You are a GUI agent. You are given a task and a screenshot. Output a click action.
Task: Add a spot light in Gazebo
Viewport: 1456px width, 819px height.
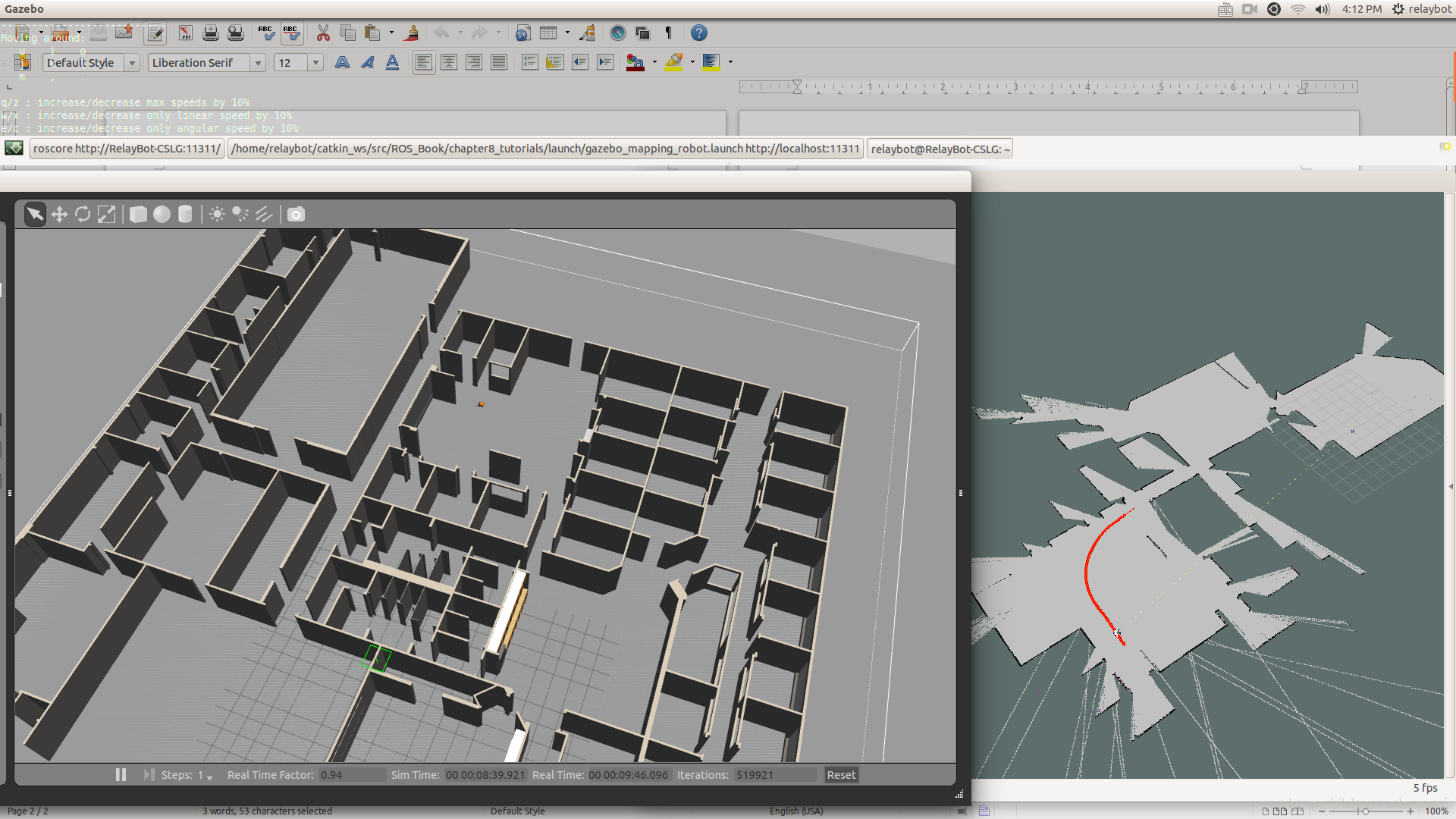click(240, 215)
